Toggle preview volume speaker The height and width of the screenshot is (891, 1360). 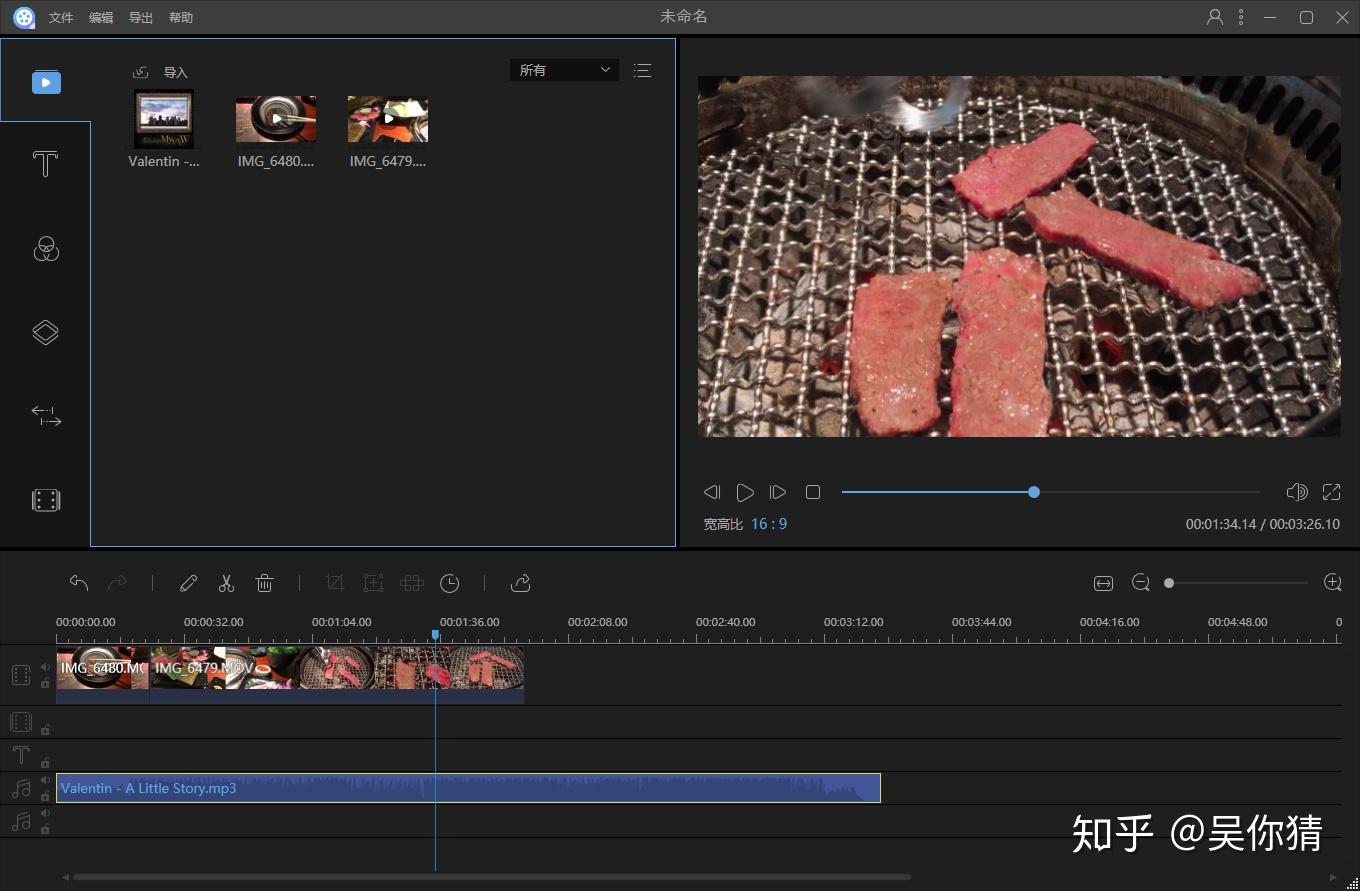[1296, 492]
